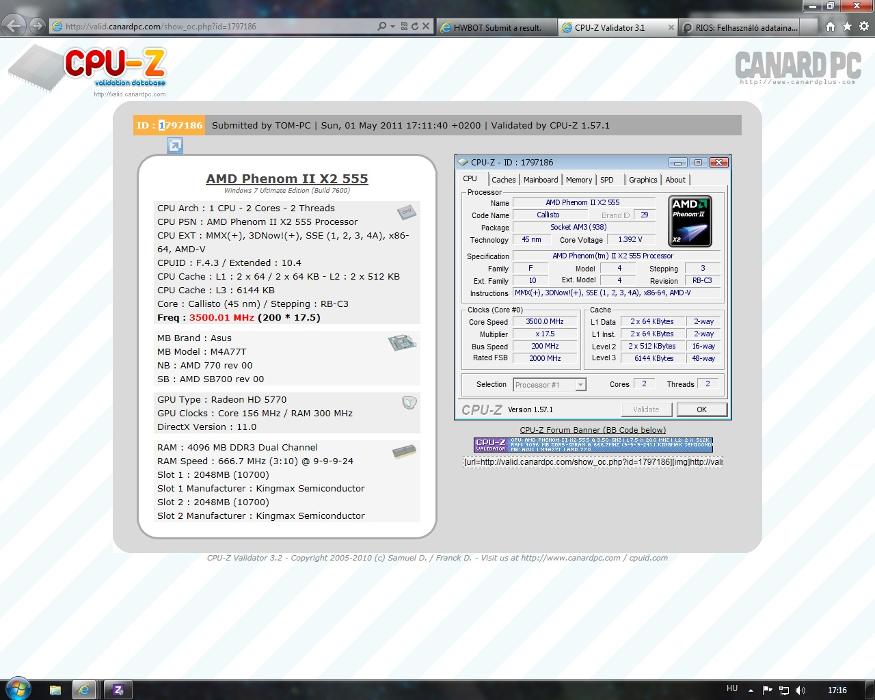Open the AMD Phenom II X2 555 heading link
The image size is (875, 700).
tap(287, 179)
